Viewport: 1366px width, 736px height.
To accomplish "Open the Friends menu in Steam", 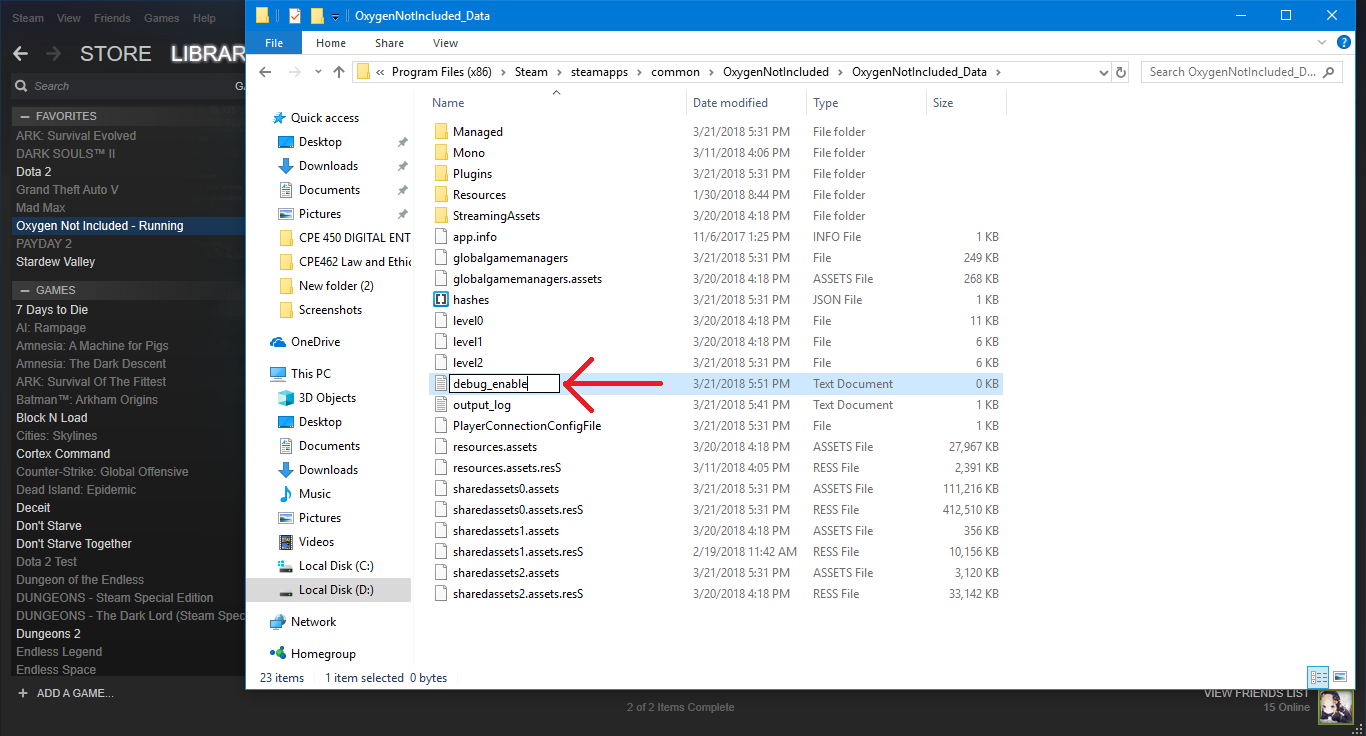I will [x=112, y=18].
